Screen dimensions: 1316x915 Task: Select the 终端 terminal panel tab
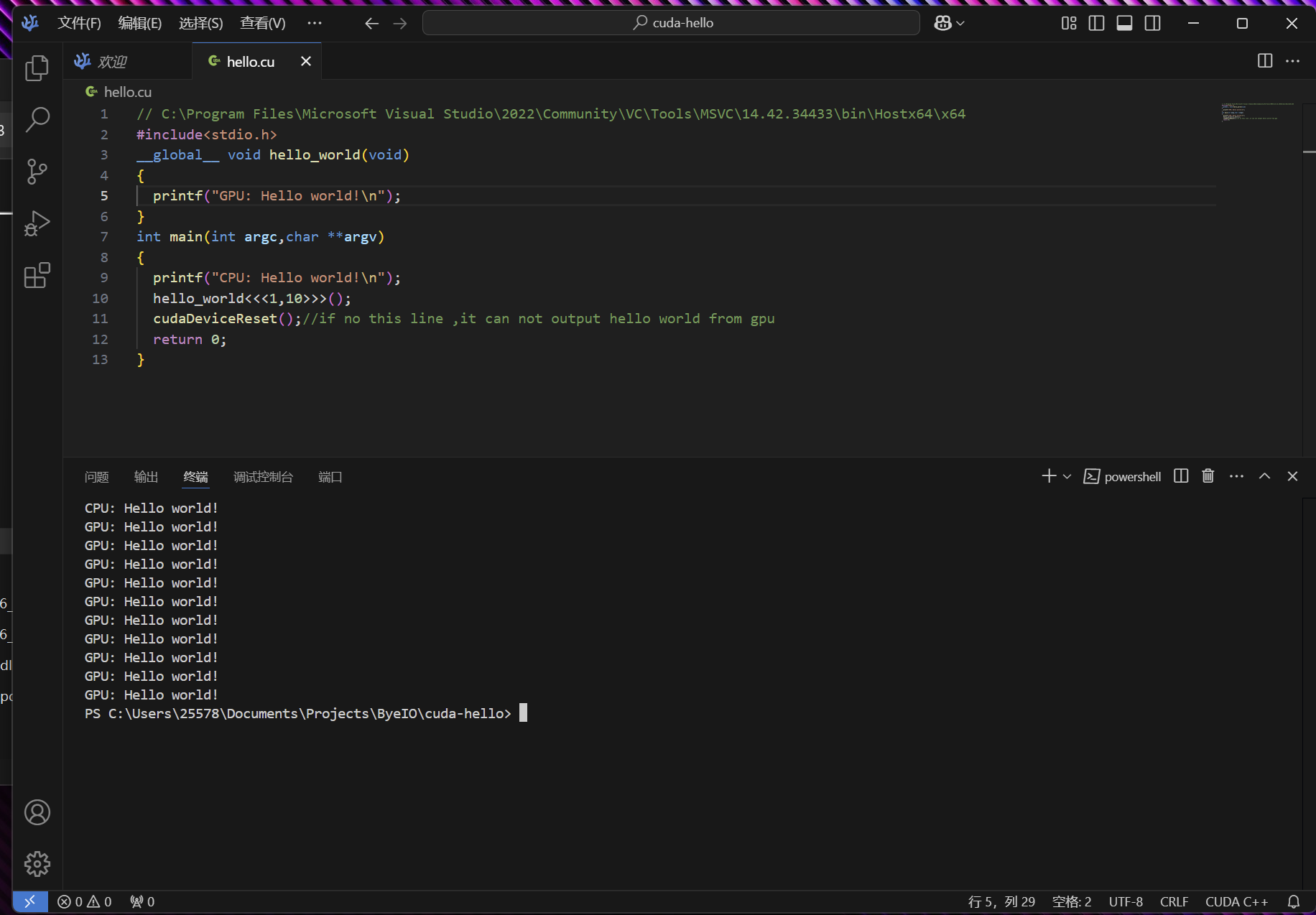[195, 477]
